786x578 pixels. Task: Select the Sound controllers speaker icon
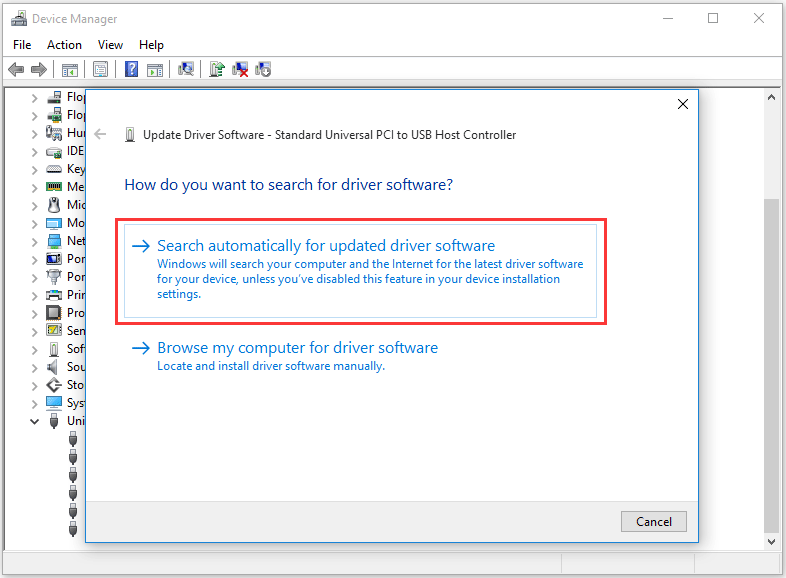(x=53, y=367)
